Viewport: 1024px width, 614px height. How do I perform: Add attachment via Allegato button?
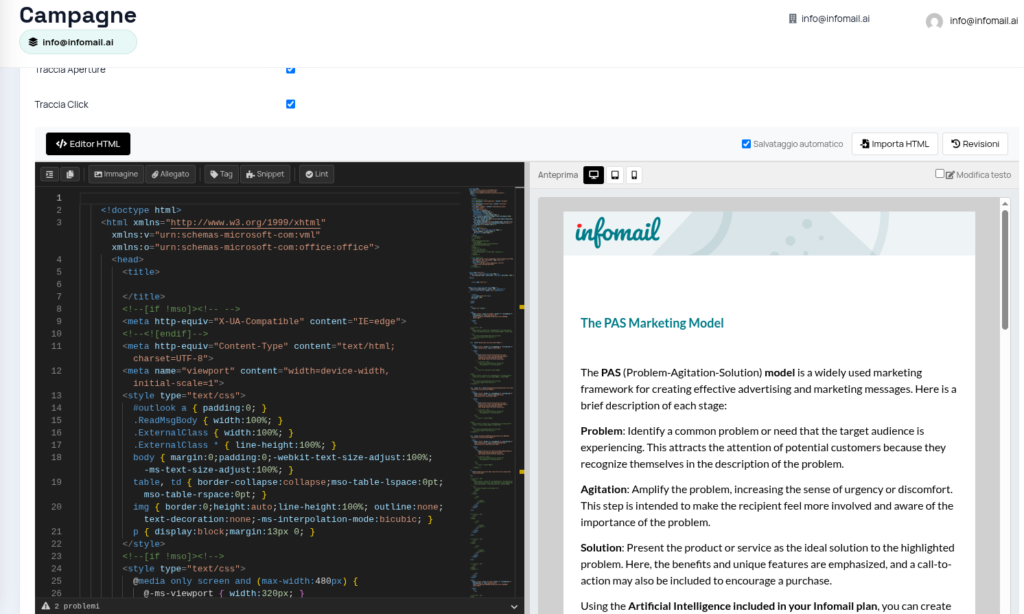pos(170,174)
